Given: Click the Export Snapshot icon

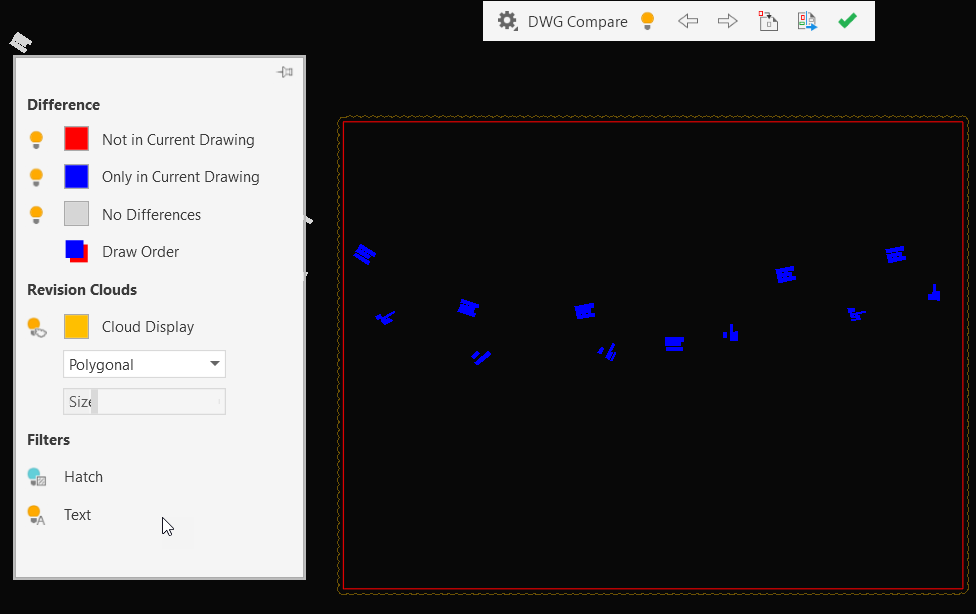Looking at the screenshot, I should [x=807, y=21].
